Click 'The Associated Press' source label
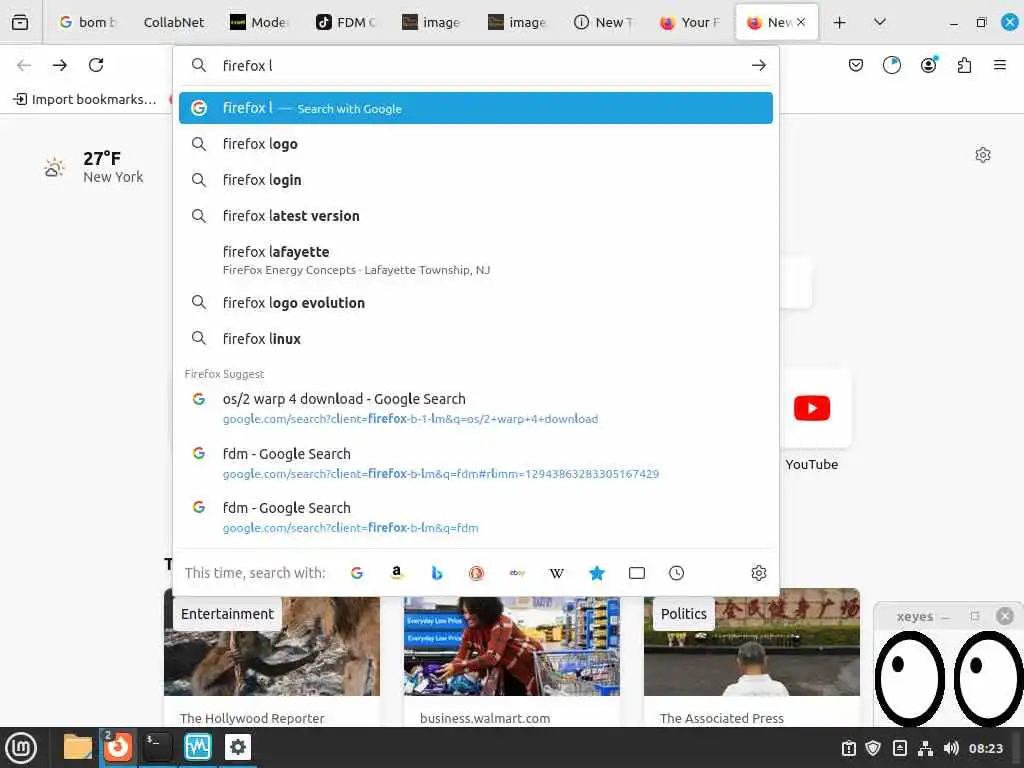 (722, 718)
